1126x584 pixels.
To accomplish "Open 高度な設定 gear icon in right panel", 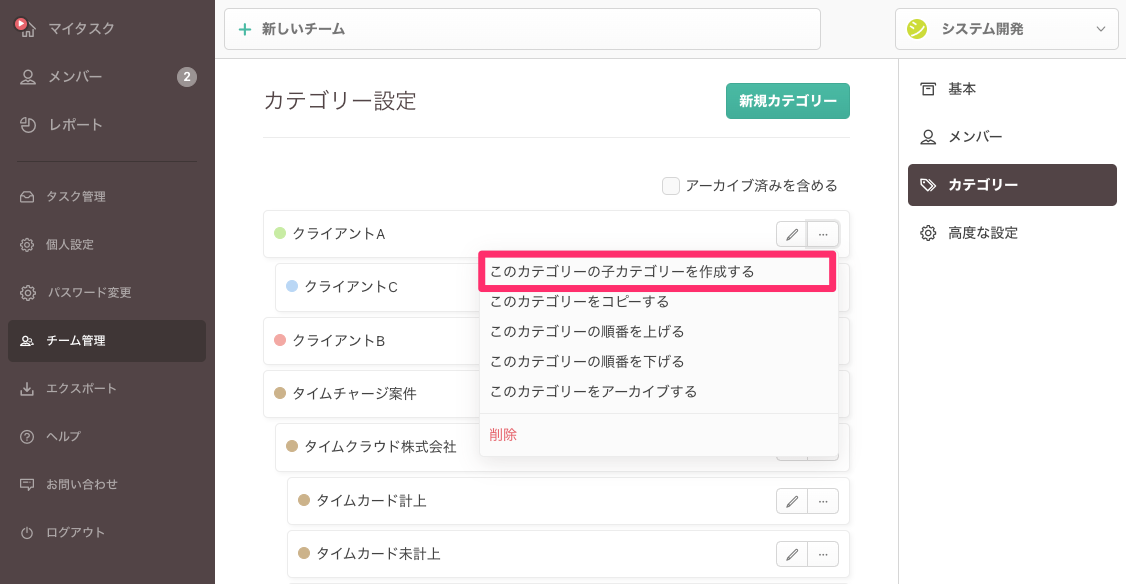I will tap(928, 233).
